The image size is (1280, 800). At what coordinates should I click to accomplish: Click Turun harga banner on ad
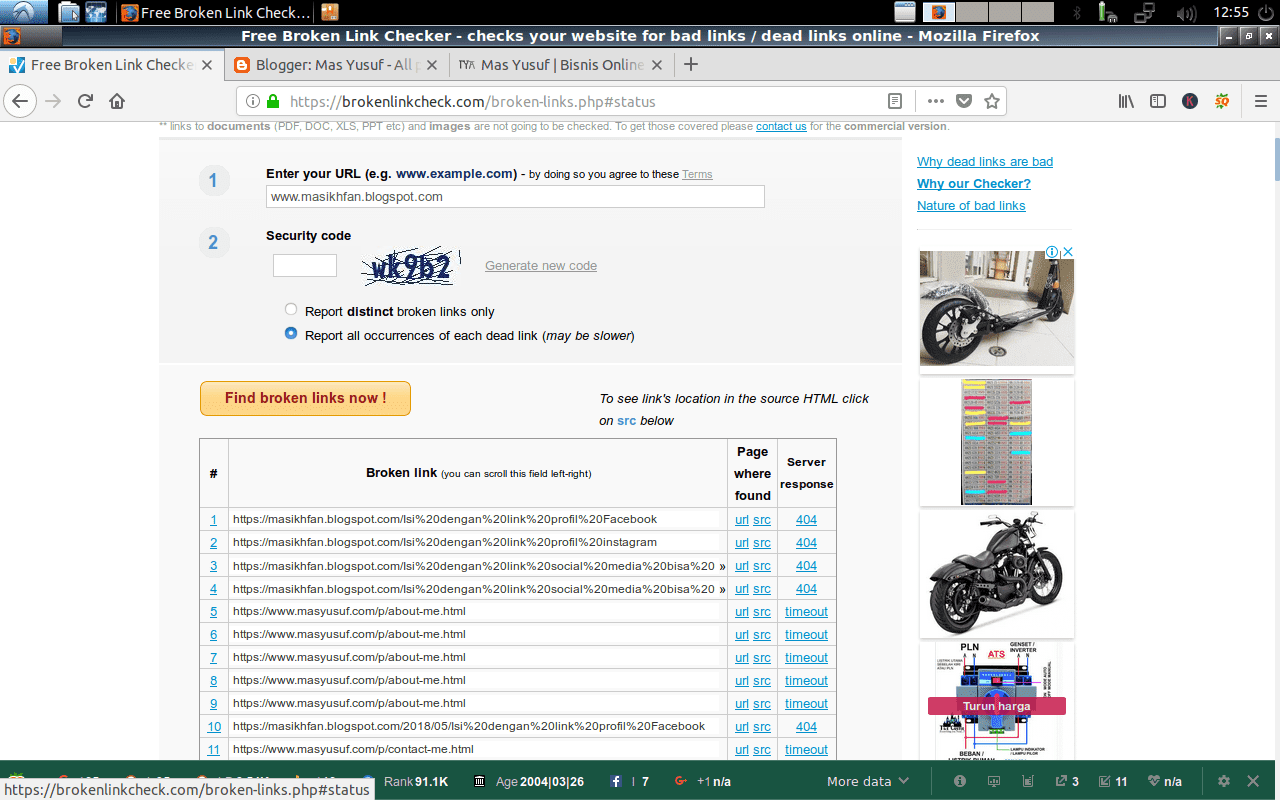coord(997,706)
